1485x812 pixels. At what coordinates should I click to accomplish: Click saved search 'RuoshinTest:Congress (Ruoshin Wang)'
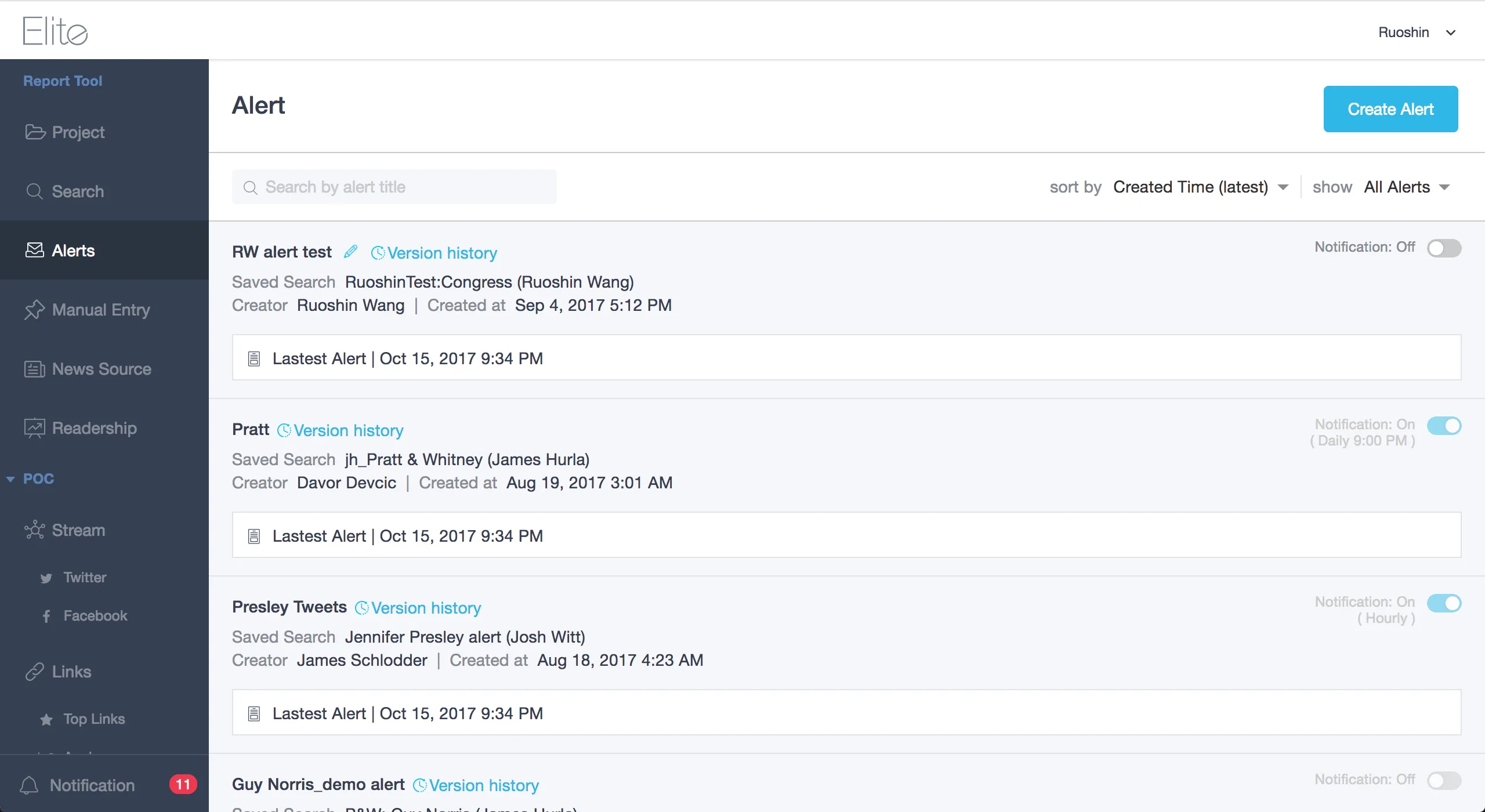[490, 282]
